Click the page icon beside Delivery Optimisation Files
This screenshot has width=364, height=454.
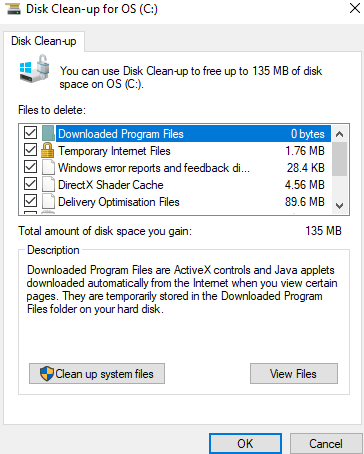click(48, 201)
